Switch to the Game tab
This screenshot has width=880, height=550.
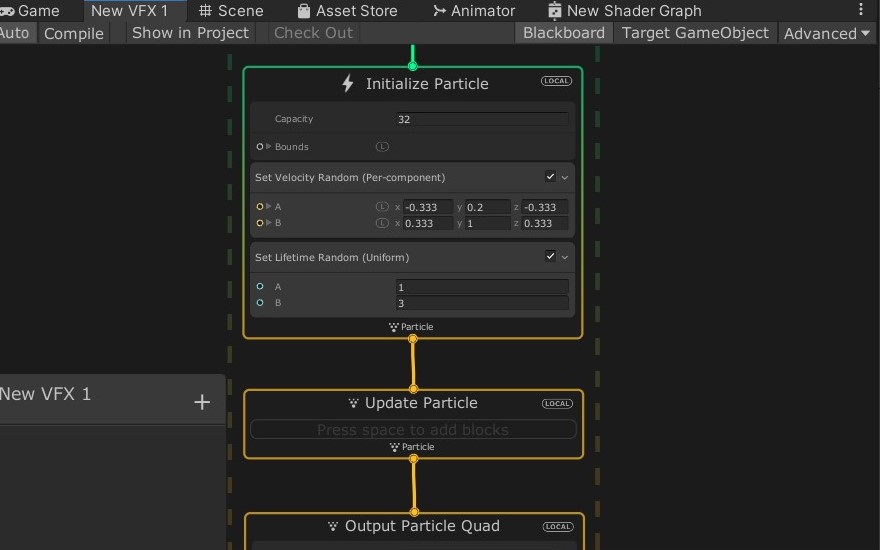click(30, 11)
